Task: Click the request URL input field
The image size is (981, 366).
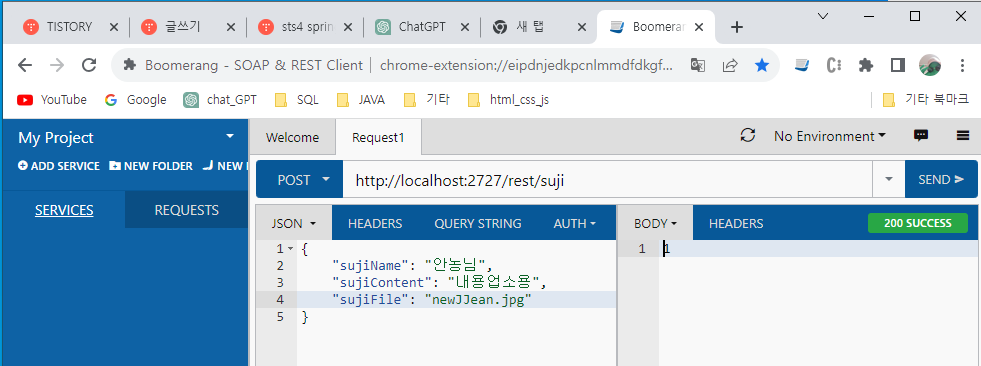Action: coord(607,180)
